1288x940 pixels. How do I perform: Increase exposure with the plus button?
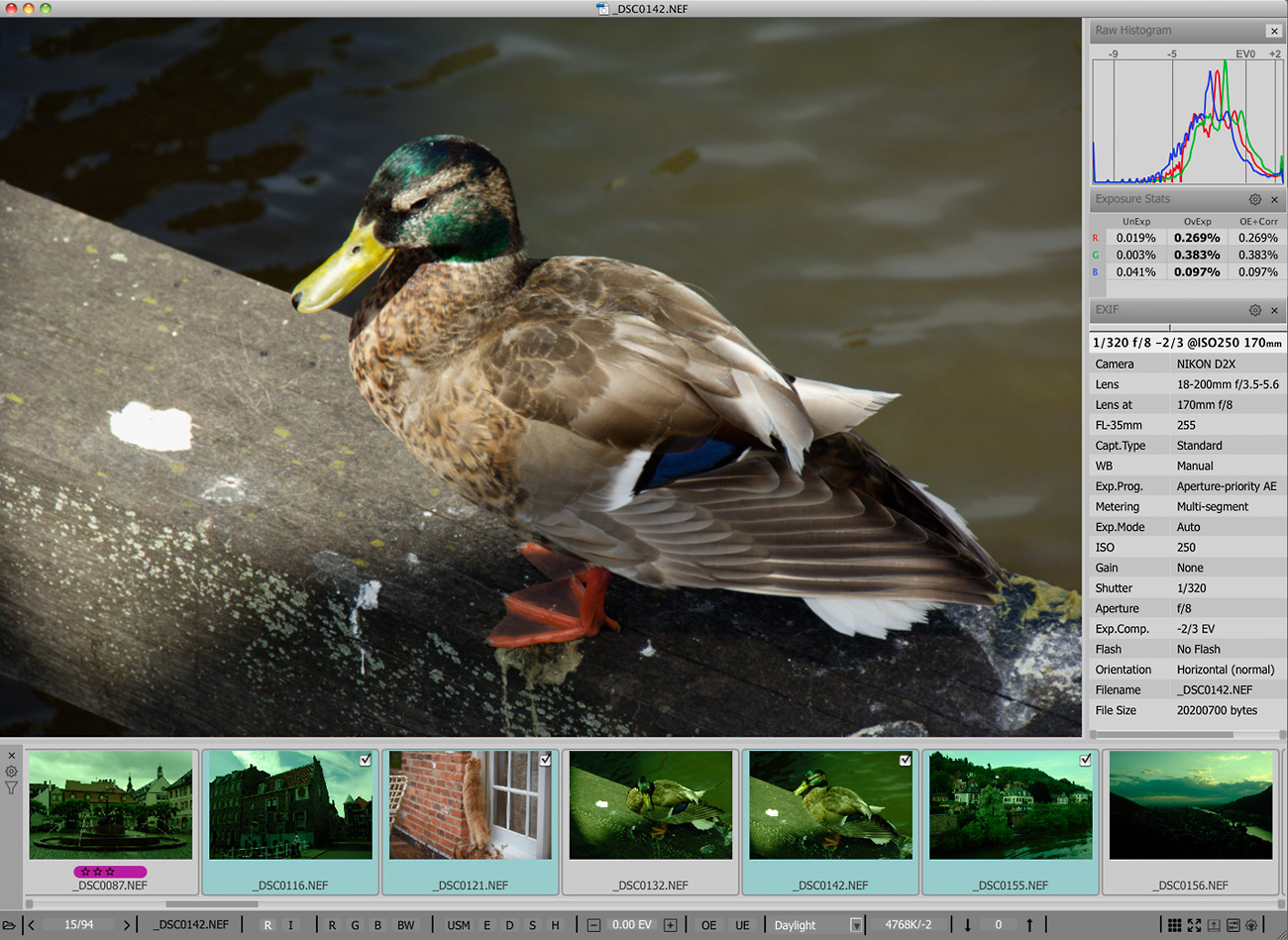click(671, 925)
